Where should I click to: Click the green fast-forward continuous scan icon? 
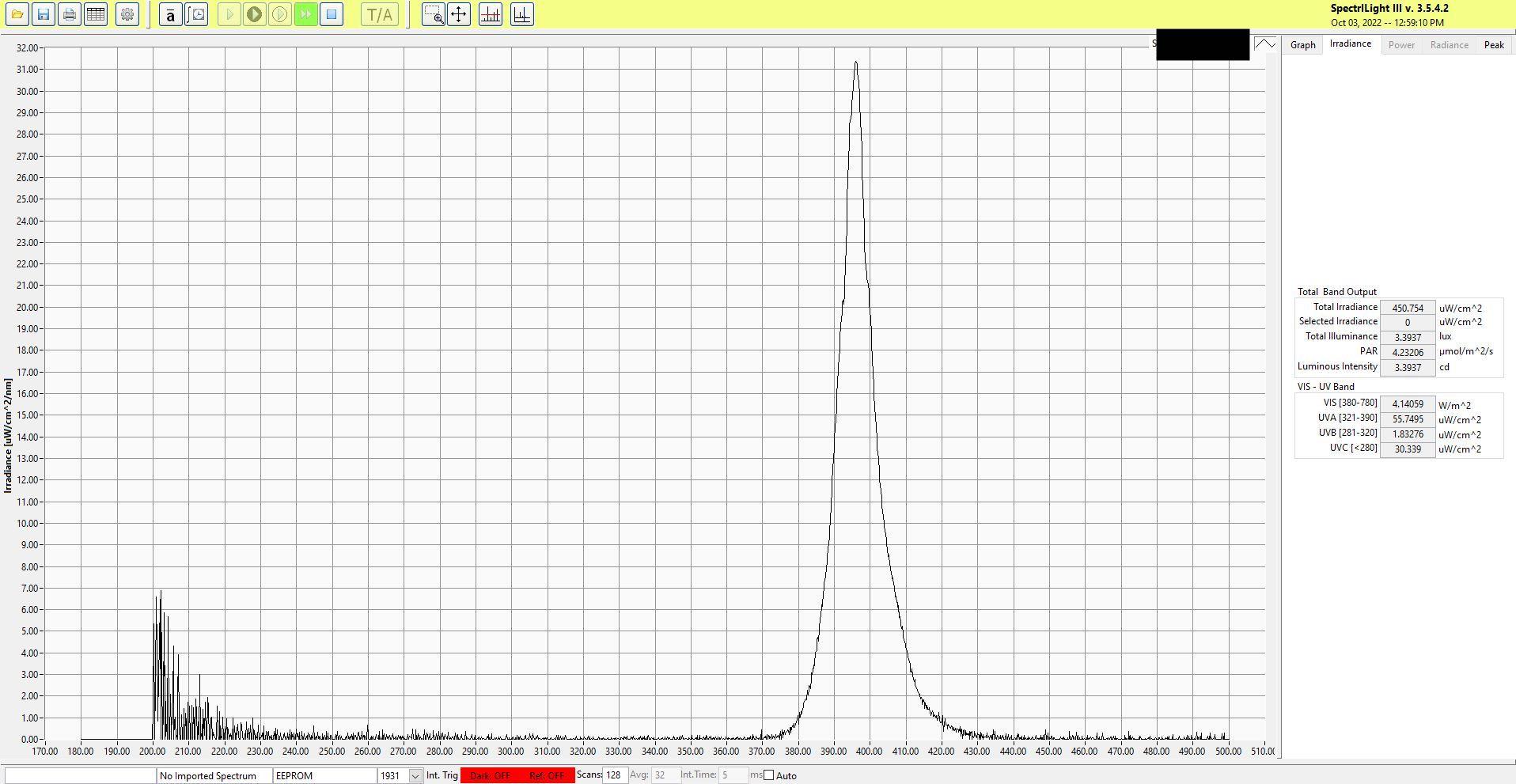pyautogui.click(x=305, y=14)
